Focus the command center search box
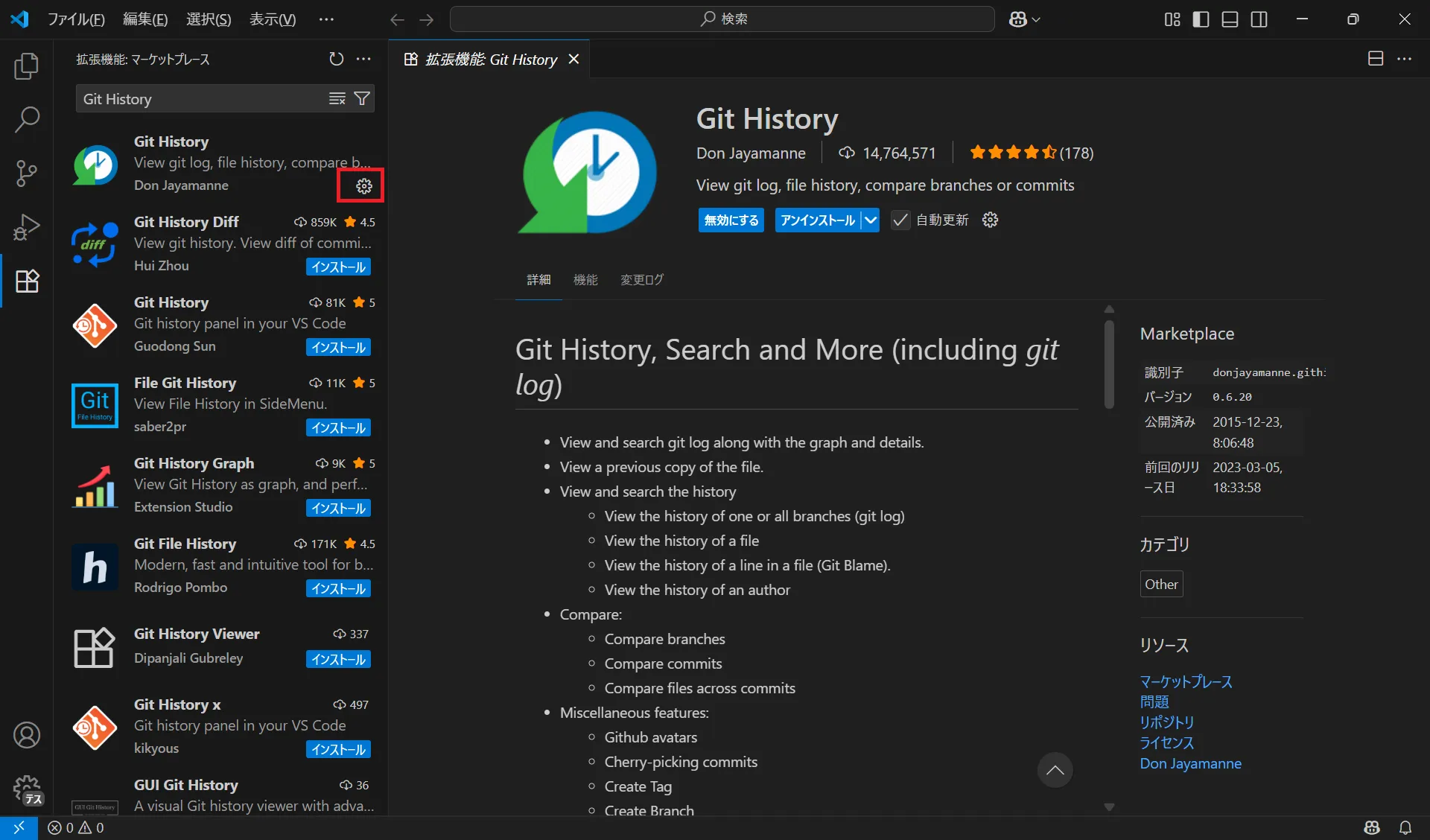1430x840 pixels. [x=722, y=19]
